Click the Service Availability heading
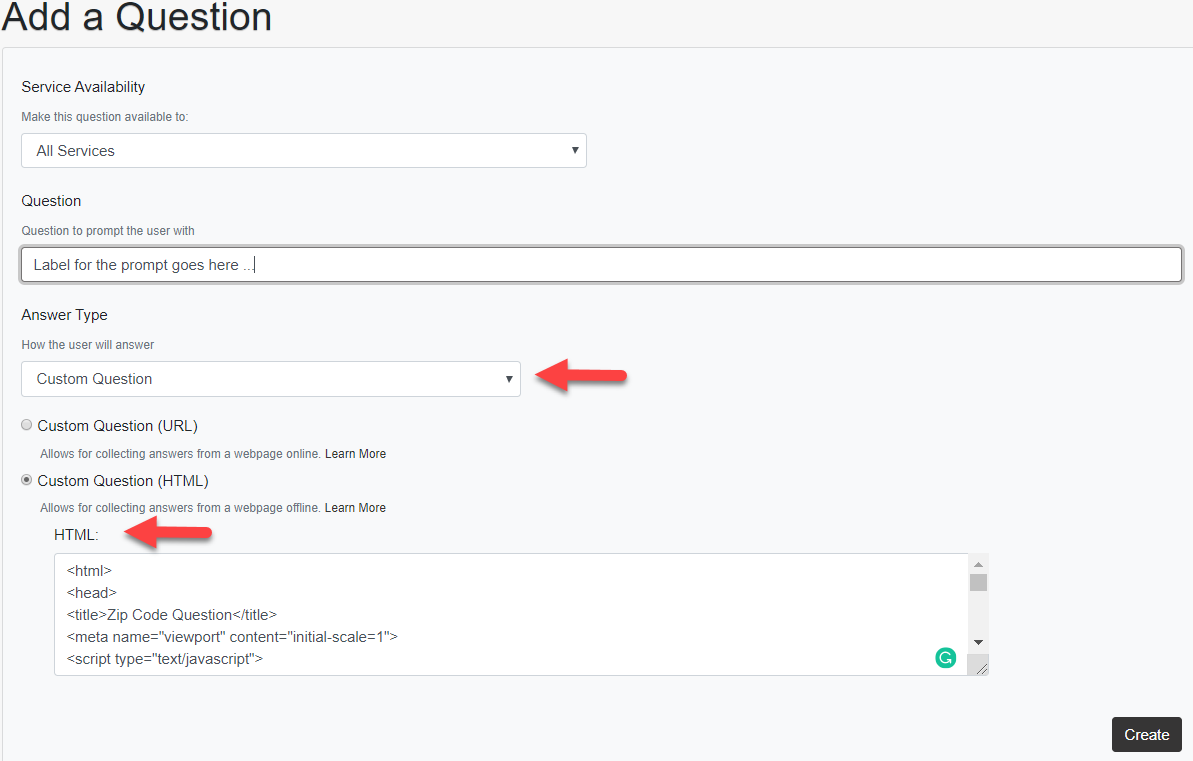1193x761 pixels. 83,87
